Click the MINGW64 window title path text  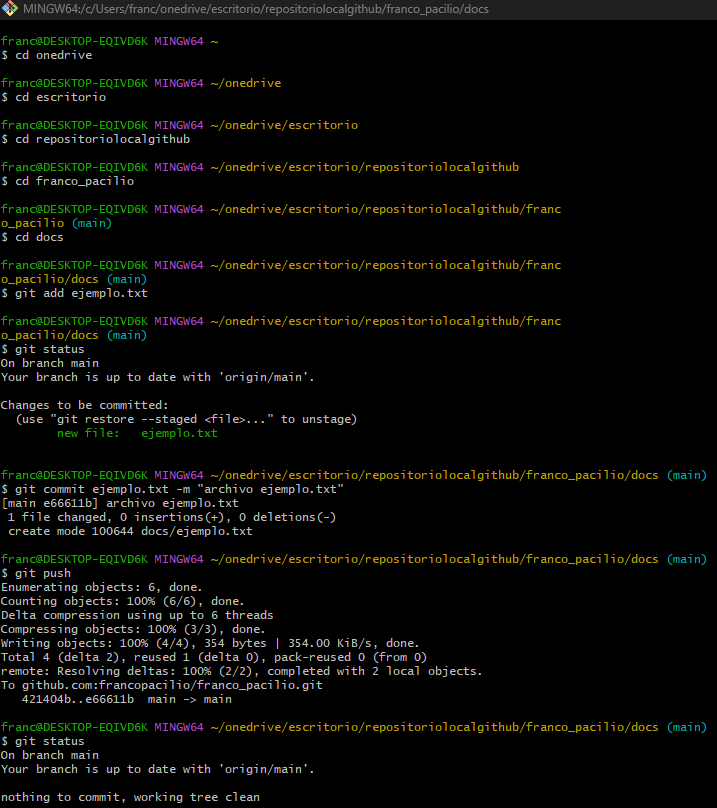point(256,9)
